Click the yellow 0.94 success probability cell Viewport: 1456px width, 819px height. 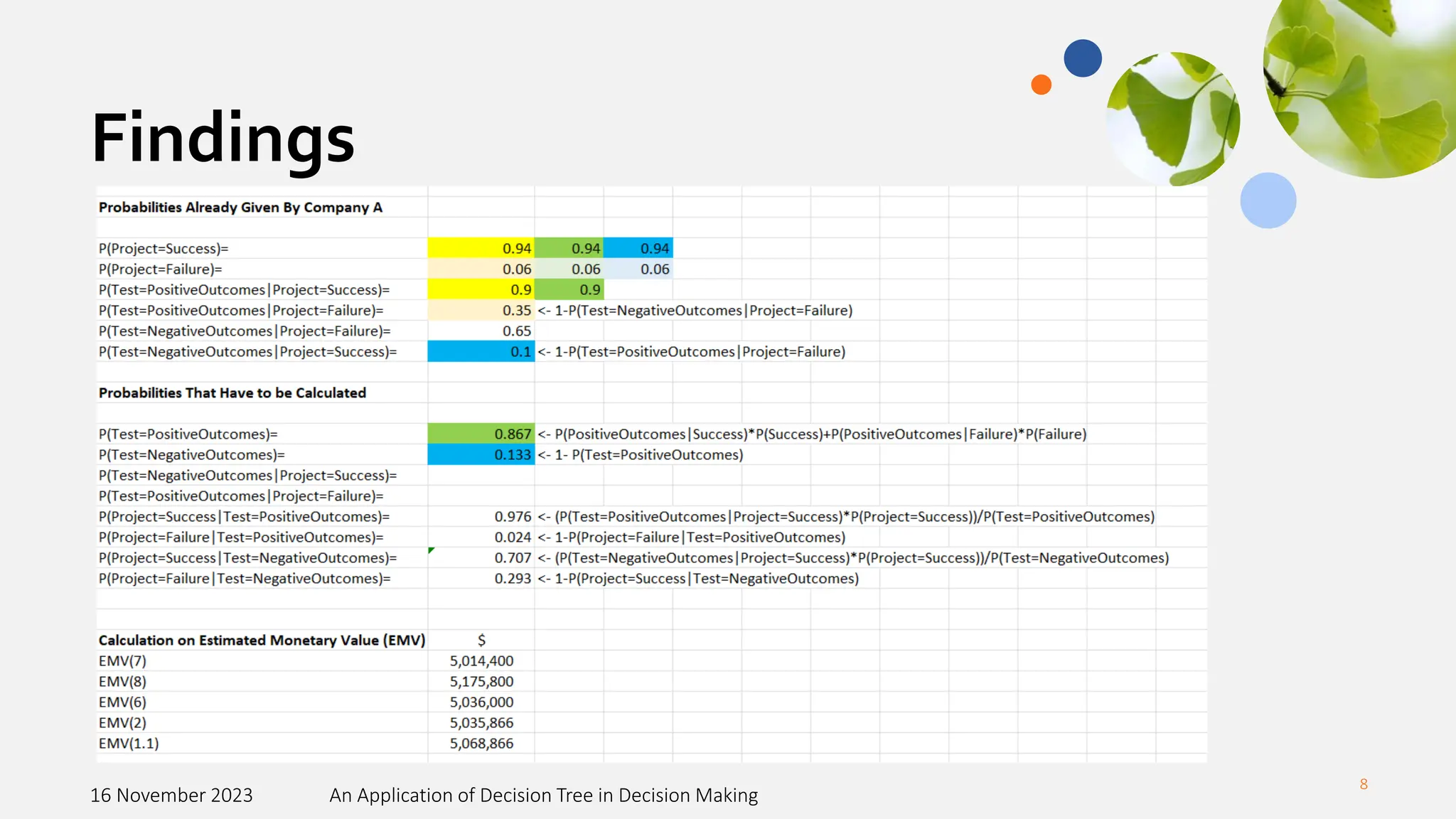coord(481,248)
